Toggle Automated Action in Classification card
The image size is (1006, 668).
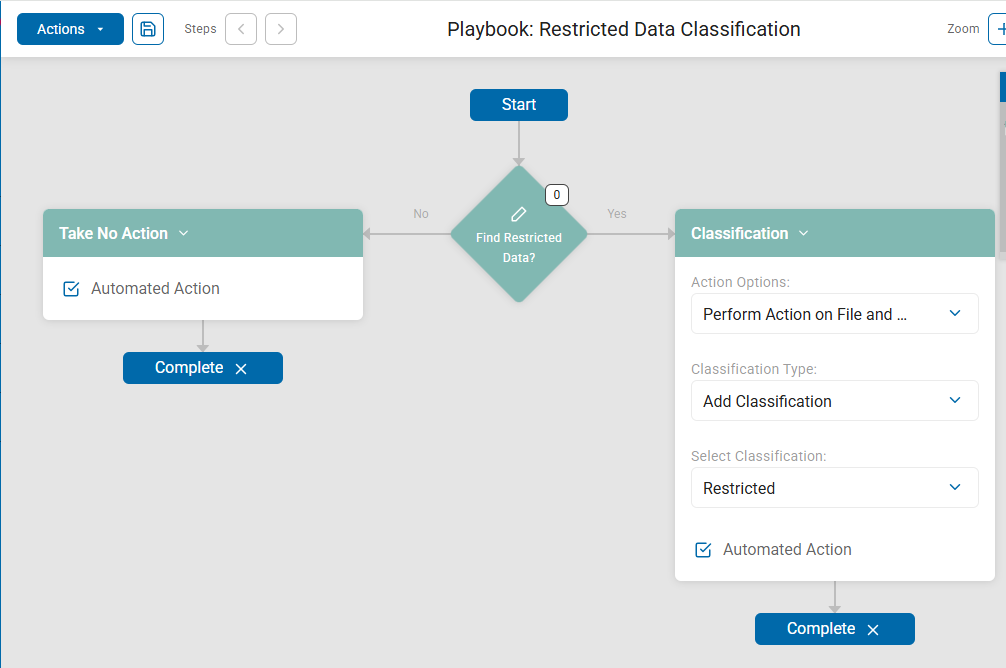coord(703,550)
